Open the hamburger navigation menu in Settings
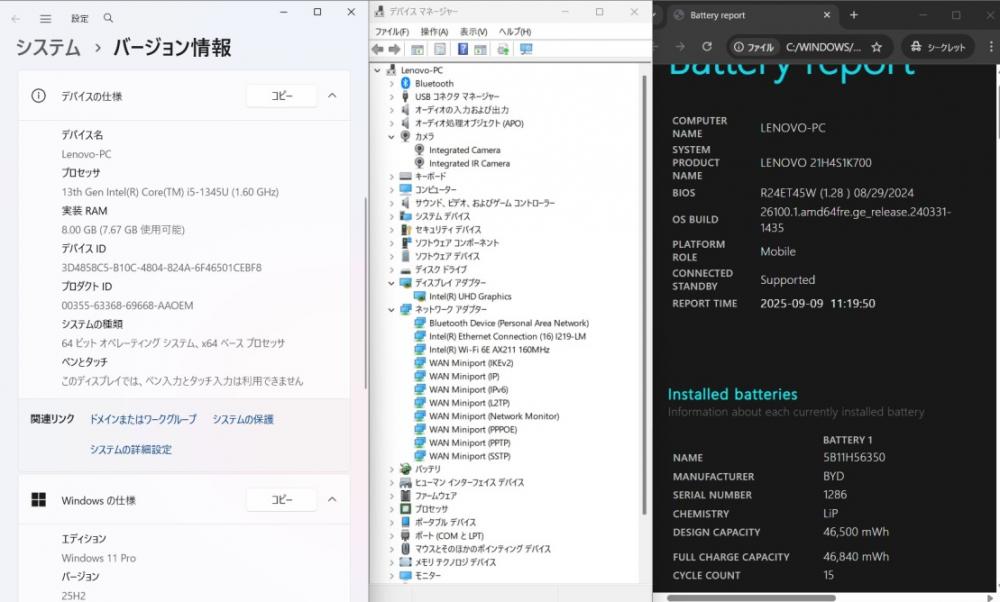 (x=45, y=18)
